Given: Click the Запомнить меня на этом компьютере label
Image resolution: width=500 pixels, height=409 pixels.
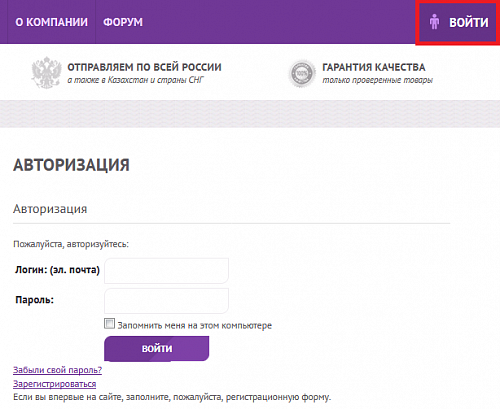Looking at the screenshot, I should point(195,325).
